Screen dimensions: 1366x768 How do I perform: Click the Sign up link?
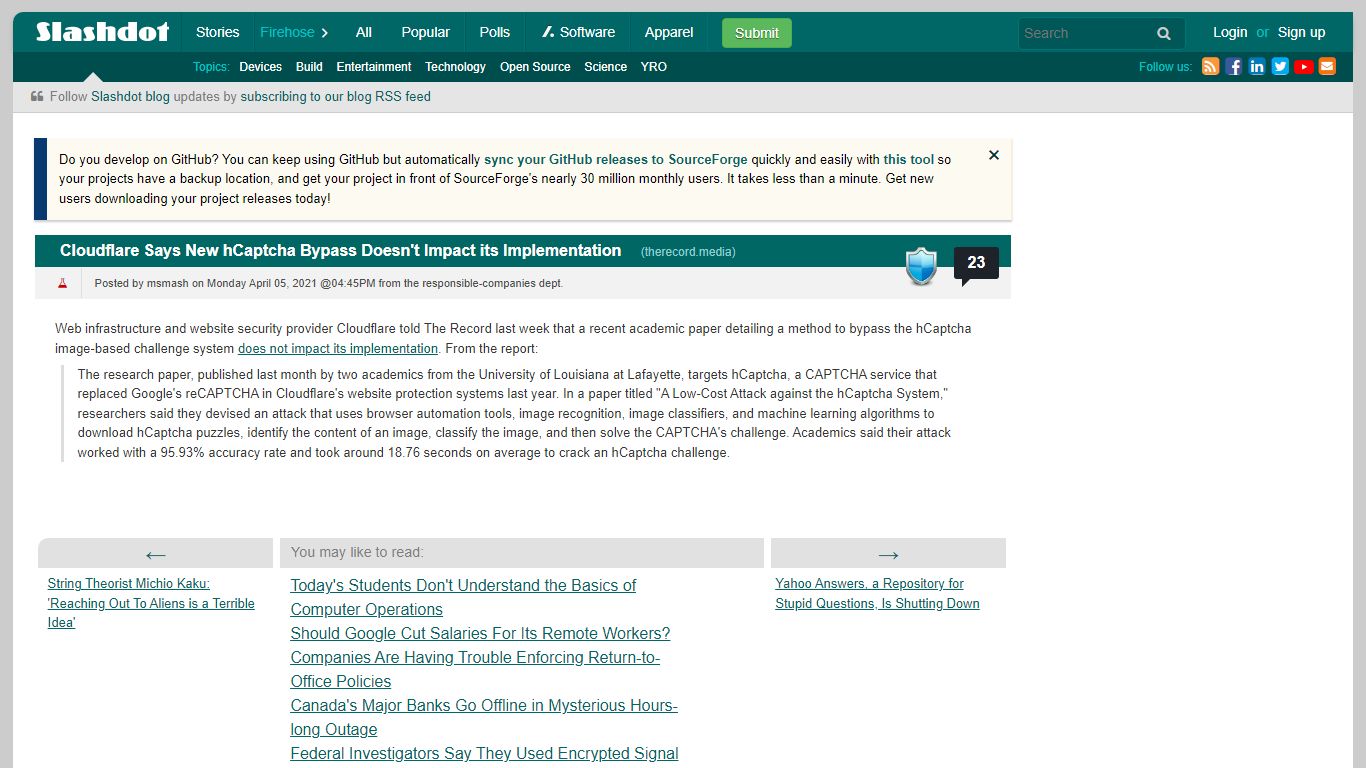click(x=1301, y=32)
